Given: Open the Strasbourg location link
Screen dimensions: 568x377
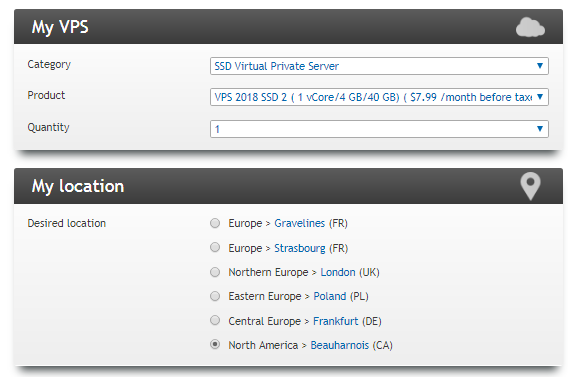Looking at the screenshot, I should point(300,248).
